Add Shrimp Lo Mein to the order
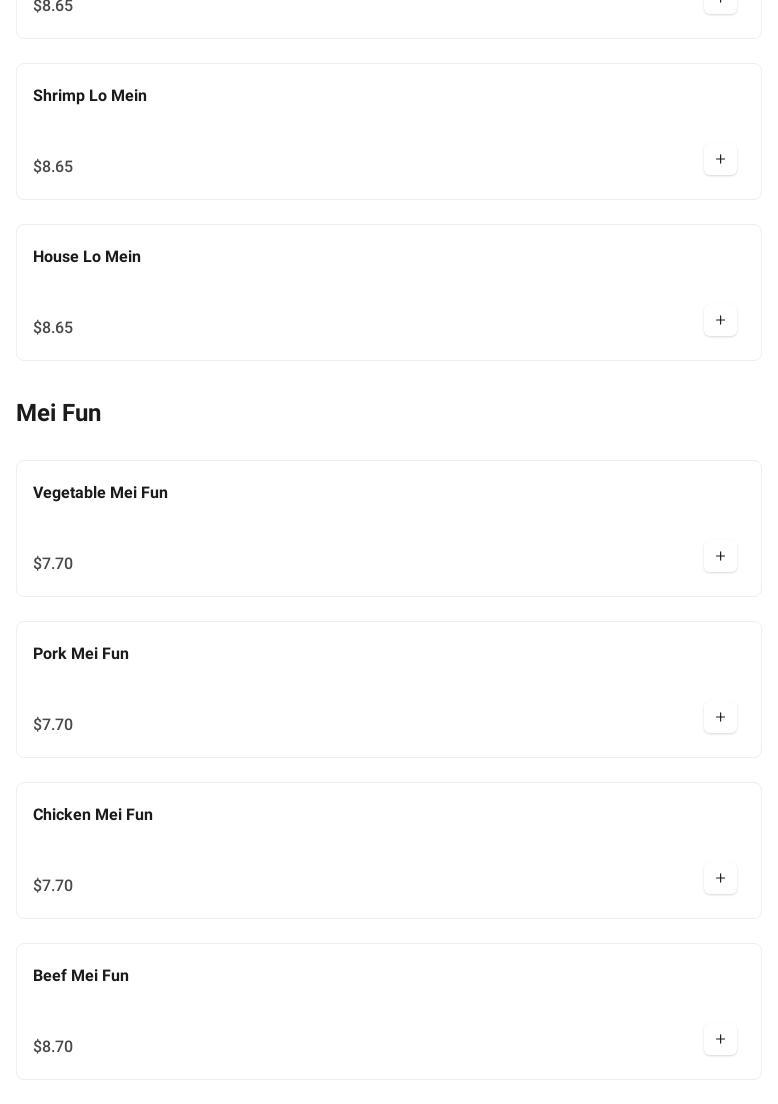This screenshot has height=1104, width=778. click(720, 160)
